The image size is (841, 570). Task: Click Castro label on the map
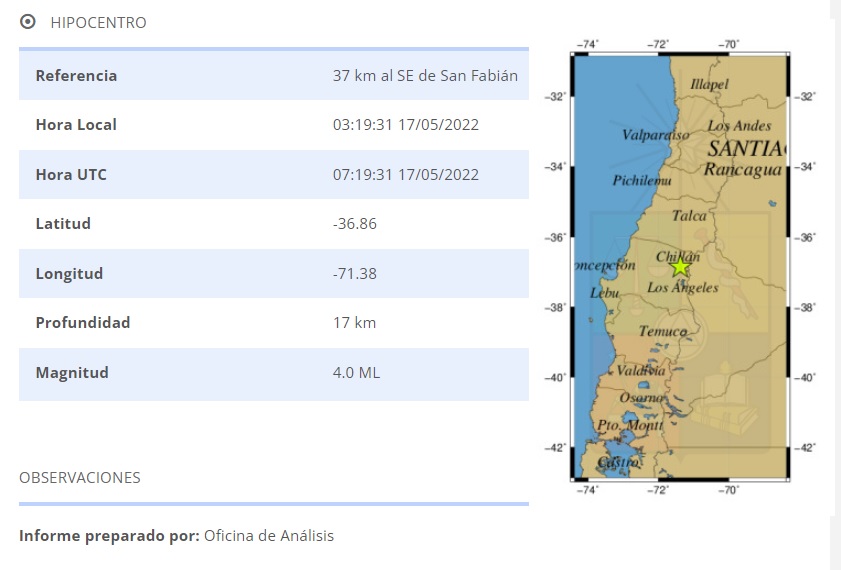click(x=618, y=462)
